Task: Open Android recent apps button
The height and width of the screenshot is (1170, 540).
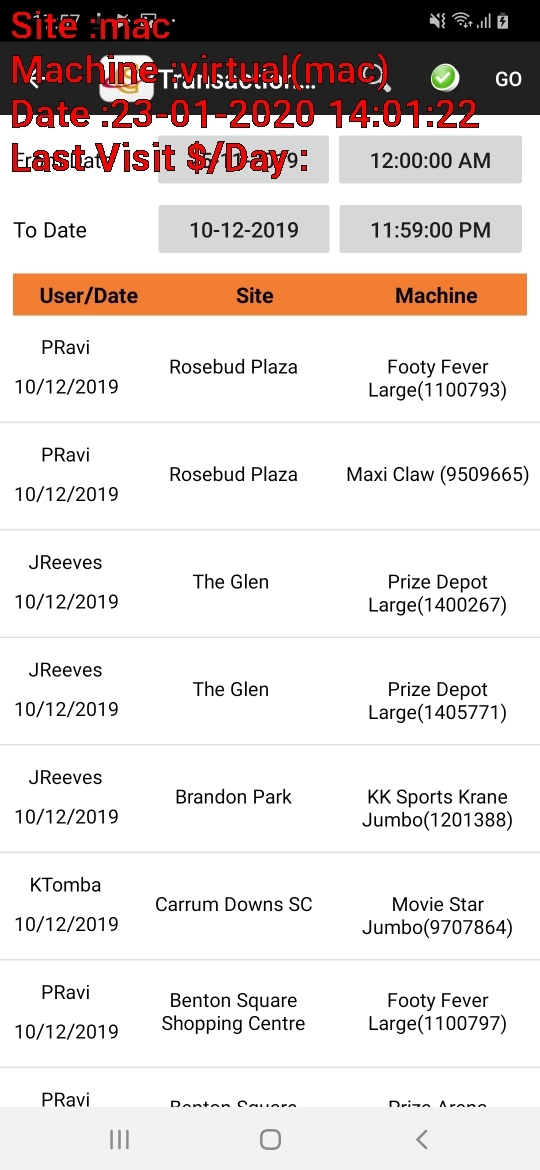Action: pyautogui.click(x=119, y=1139)
